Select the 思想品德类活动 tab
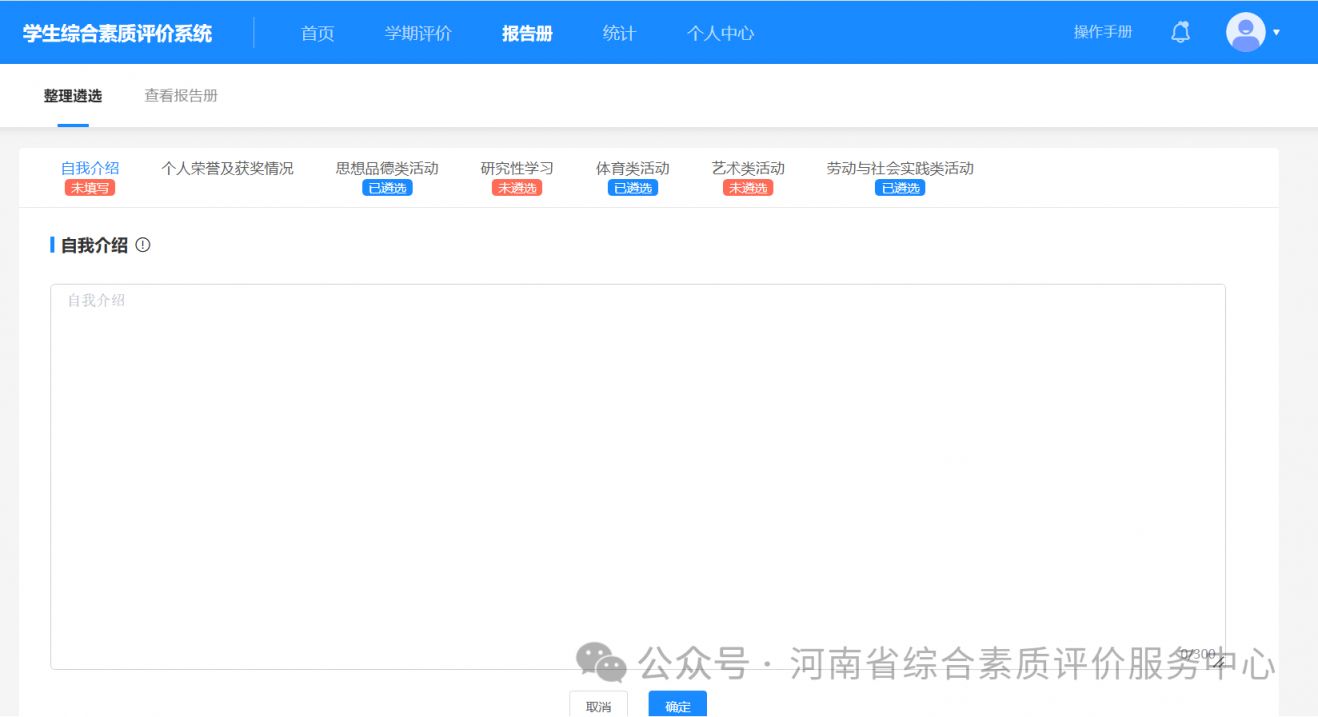This screenshot has width=1318, height=717. point(387,168)
